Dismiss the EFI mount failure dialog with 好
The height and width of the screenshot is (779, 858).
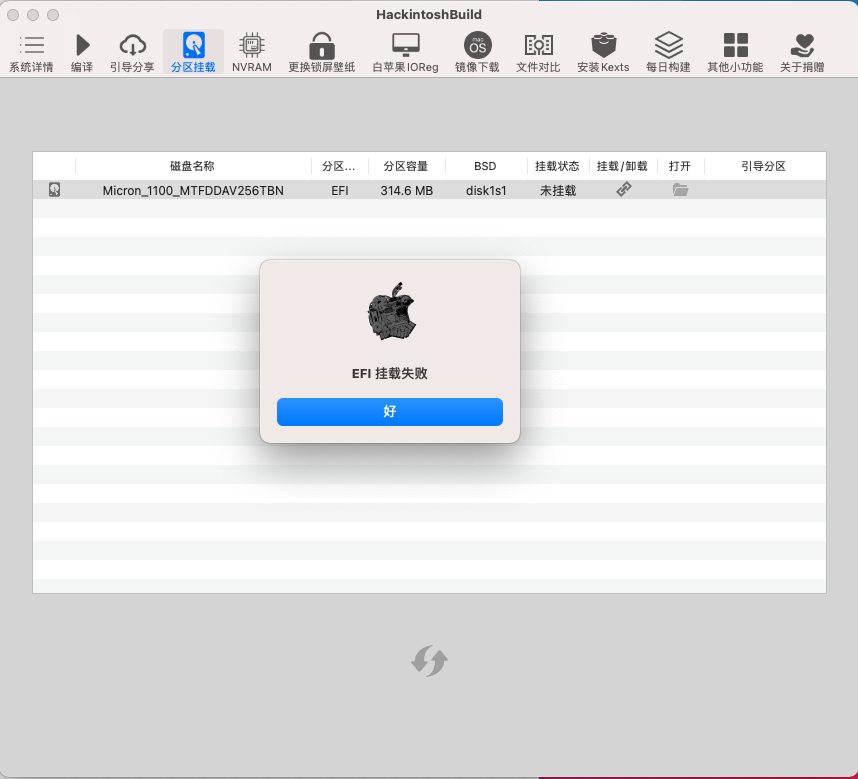[389, 411]
